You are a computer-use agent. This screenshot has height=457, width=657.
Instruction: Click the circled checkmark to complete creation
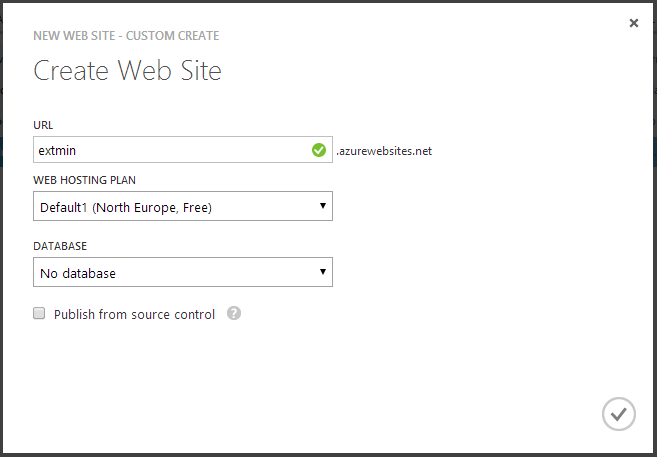pos(619,414)
